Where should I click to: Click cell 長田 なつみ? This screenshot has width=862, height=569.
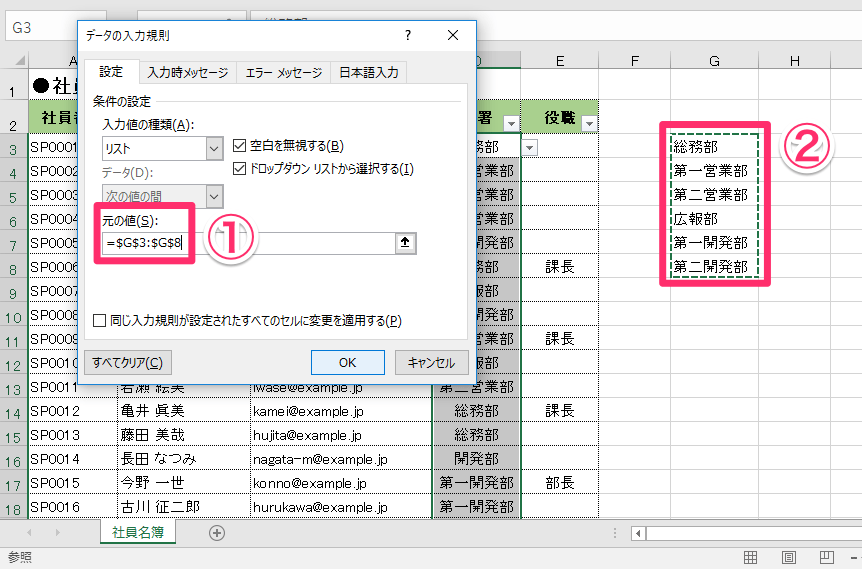tap(184, 459)
